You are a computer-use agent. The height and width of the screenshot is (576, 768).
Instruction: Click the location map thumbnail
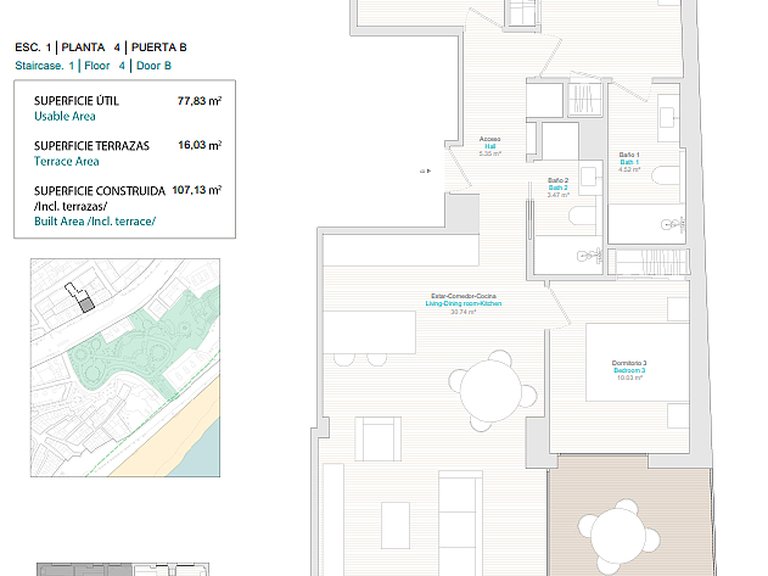(125, 367)
